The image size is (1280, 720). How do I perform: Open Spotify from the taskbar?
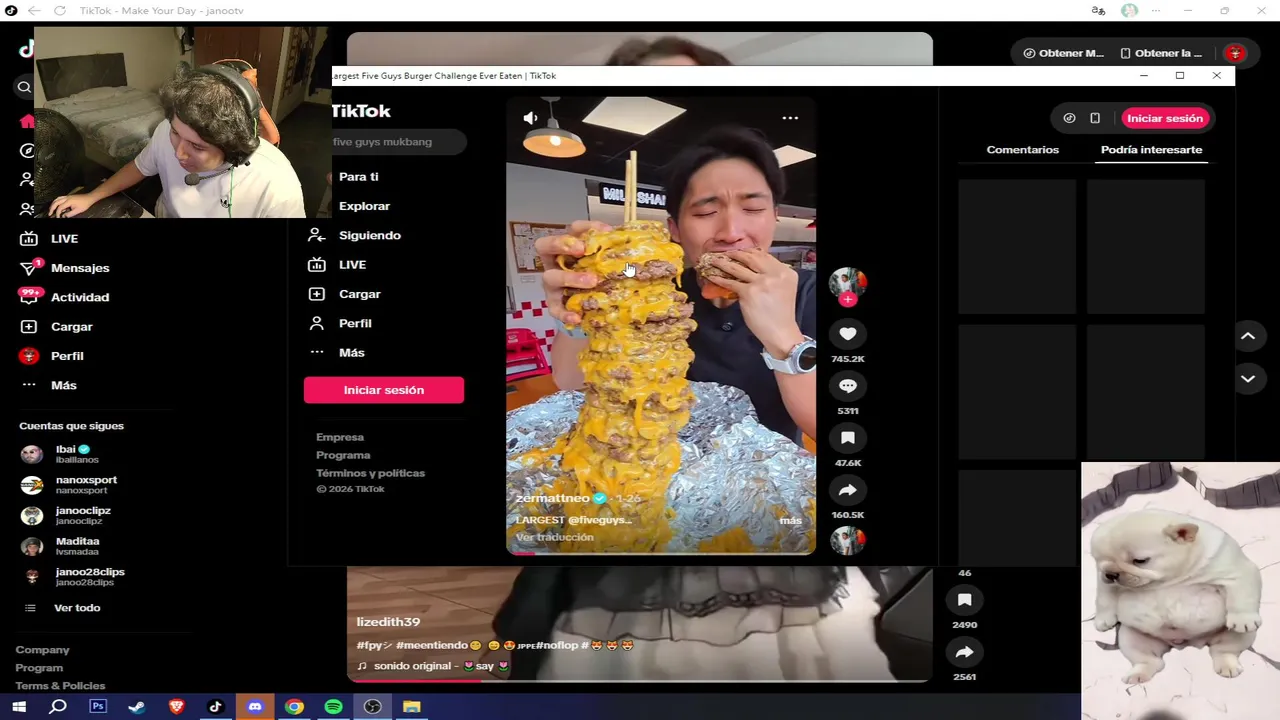333,707
